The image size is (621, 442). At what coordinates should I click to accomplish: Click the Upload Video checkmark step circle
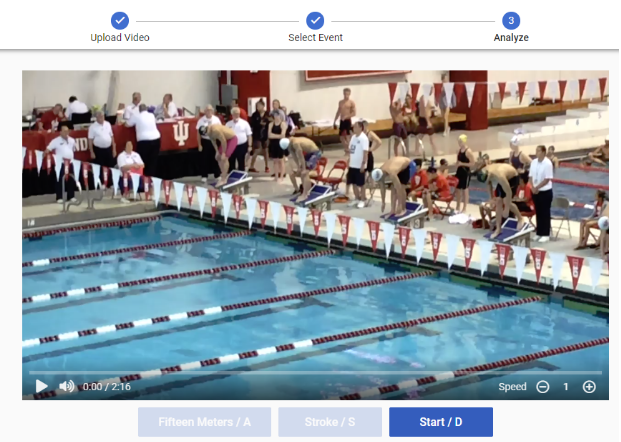(x=120, y=21)
